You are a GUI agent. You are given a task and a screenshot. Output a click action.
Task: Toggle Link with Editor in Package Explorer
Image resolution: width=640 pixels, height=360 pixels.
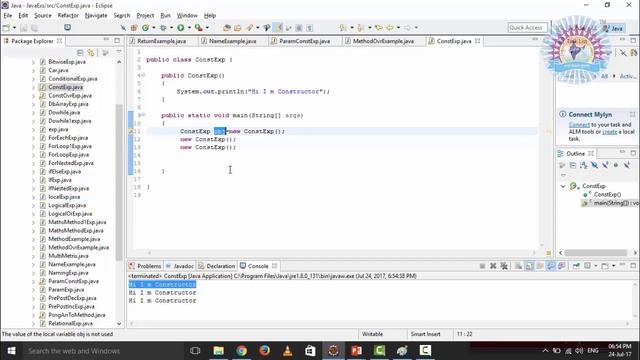click(91, 53)
